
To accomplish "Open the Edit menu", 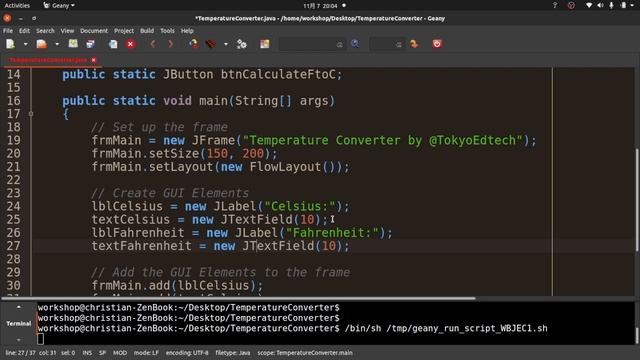I will (x=24, y=31).
